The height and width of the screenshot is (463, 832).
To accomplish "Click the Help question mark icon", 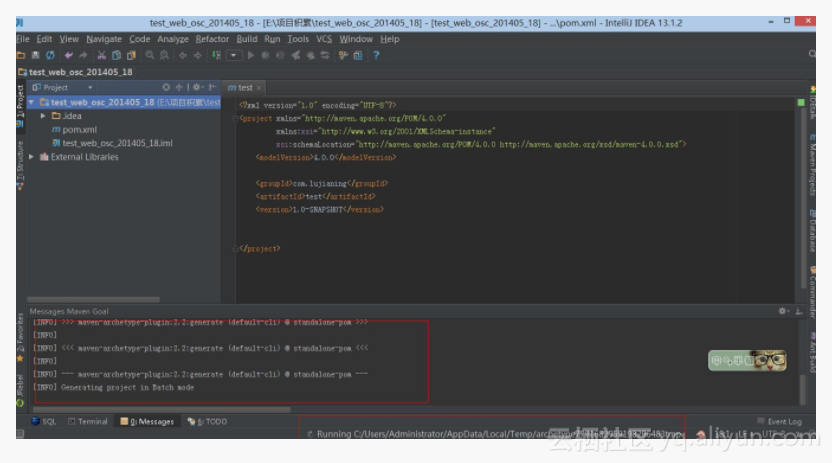I will (376, 55).
